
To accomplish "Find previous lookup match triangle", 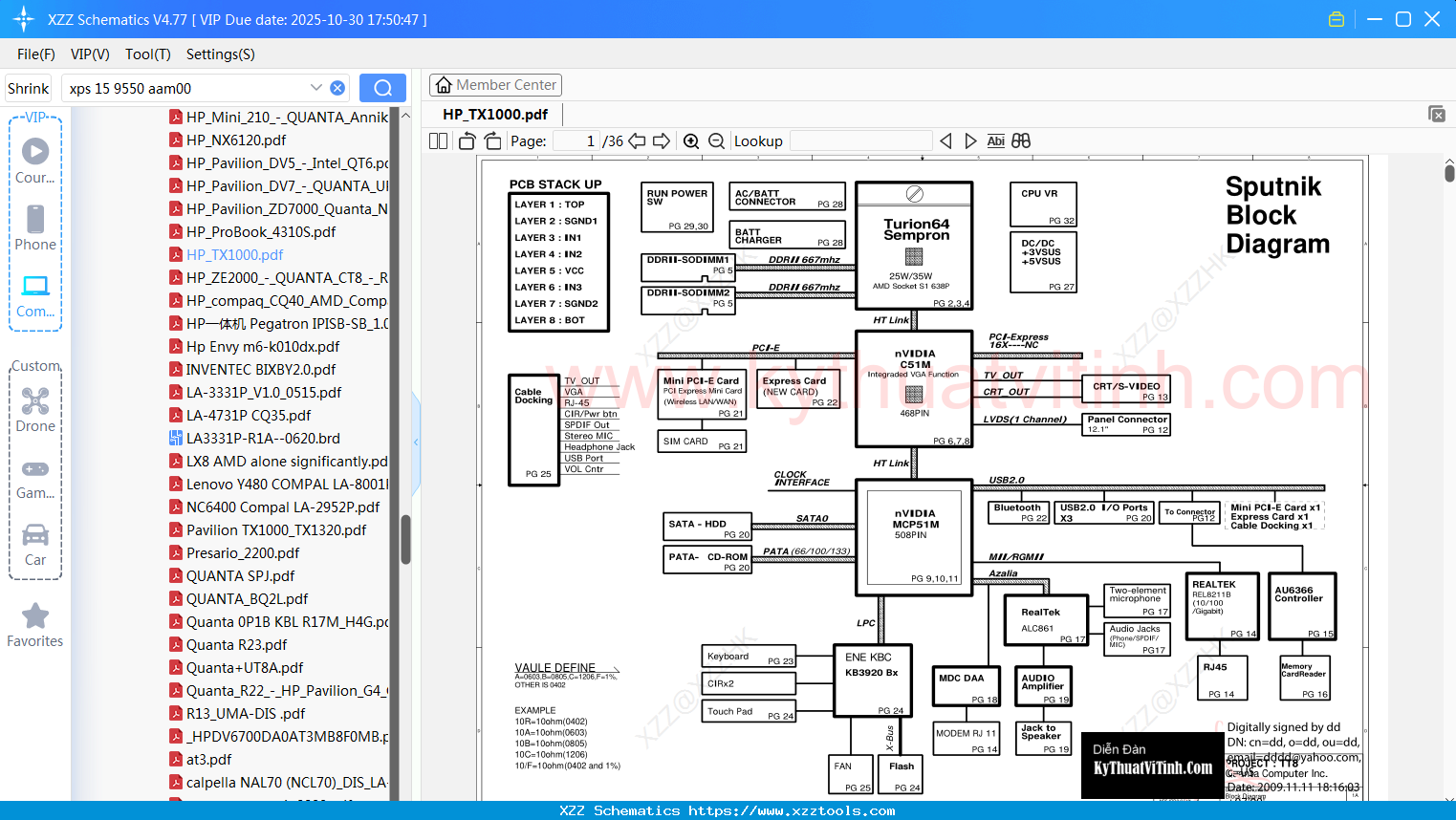I will (x=945, y=141).
